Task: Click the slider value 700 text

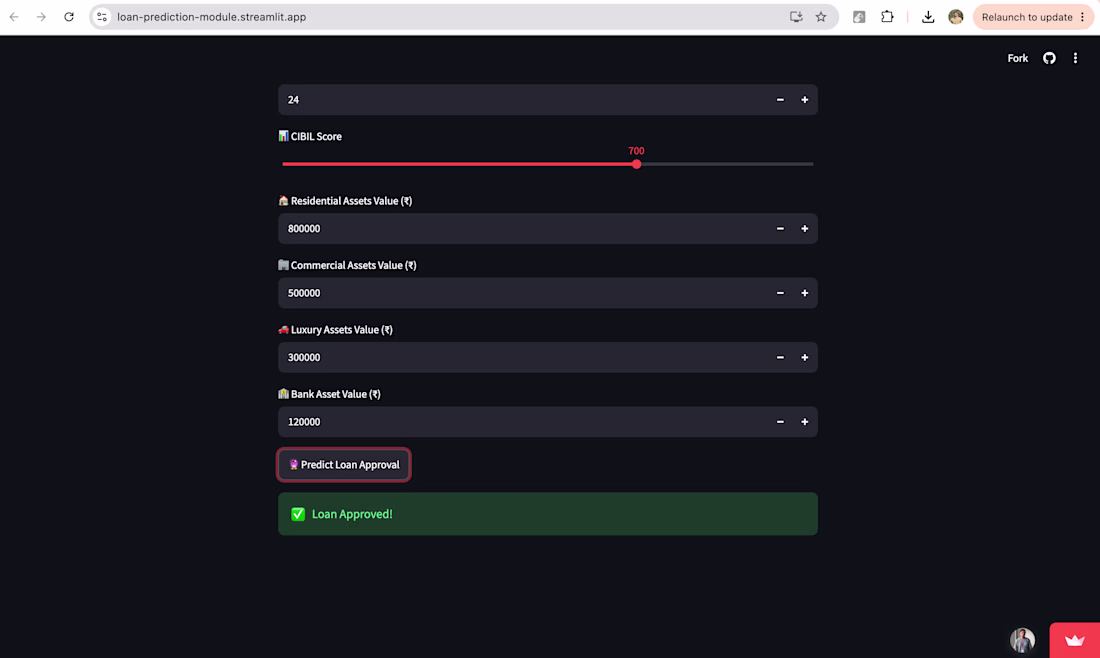Action: (636, 151)
